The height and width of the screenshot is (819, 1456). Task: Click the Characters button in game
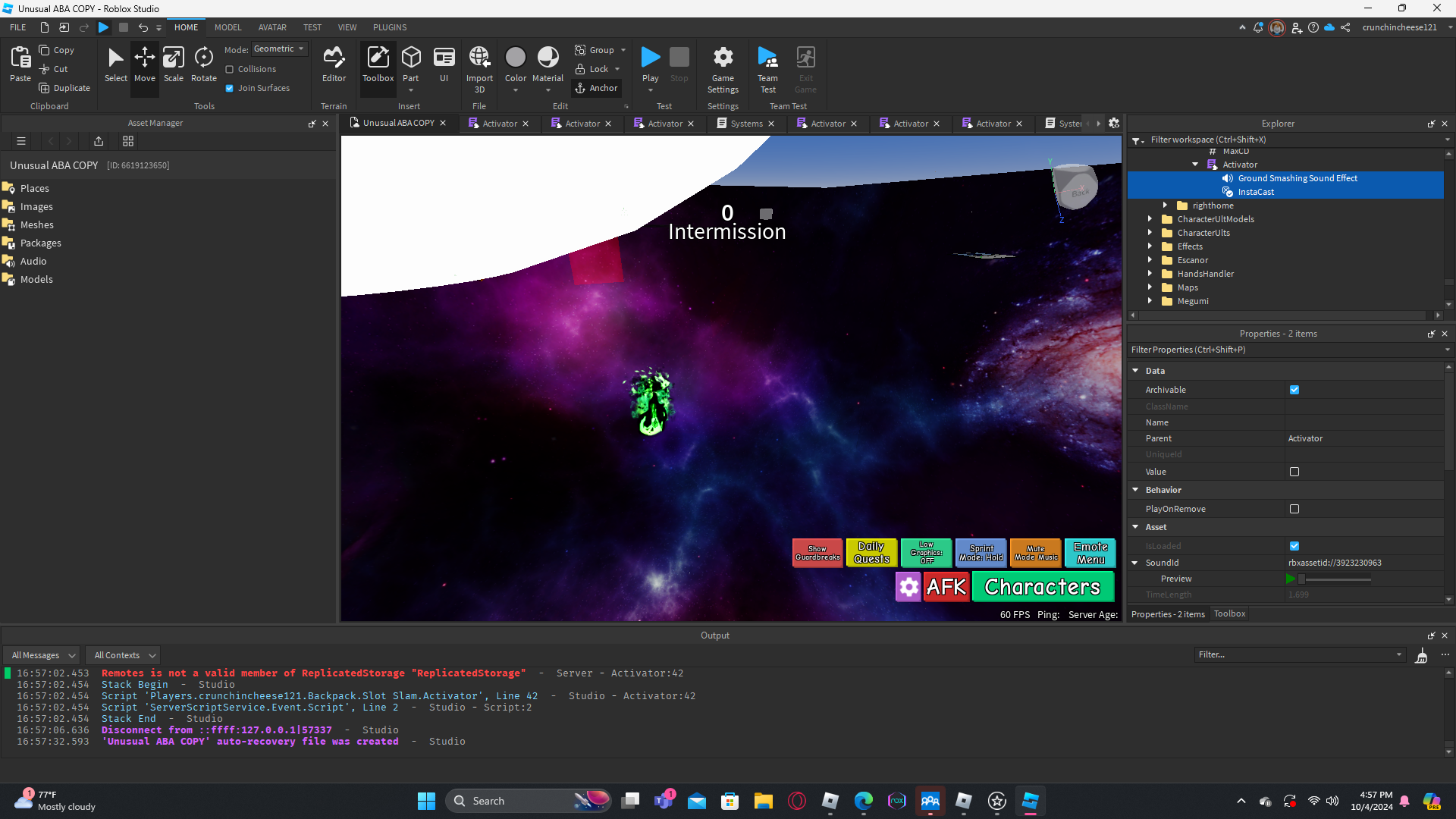tap(1043, 586)
